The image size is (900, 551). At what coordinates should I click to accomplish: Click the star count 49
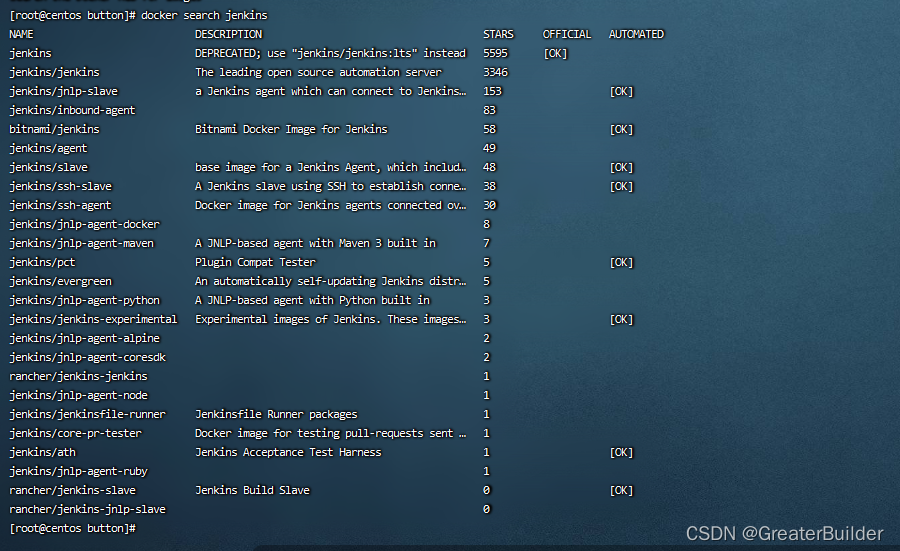(489, 148)
